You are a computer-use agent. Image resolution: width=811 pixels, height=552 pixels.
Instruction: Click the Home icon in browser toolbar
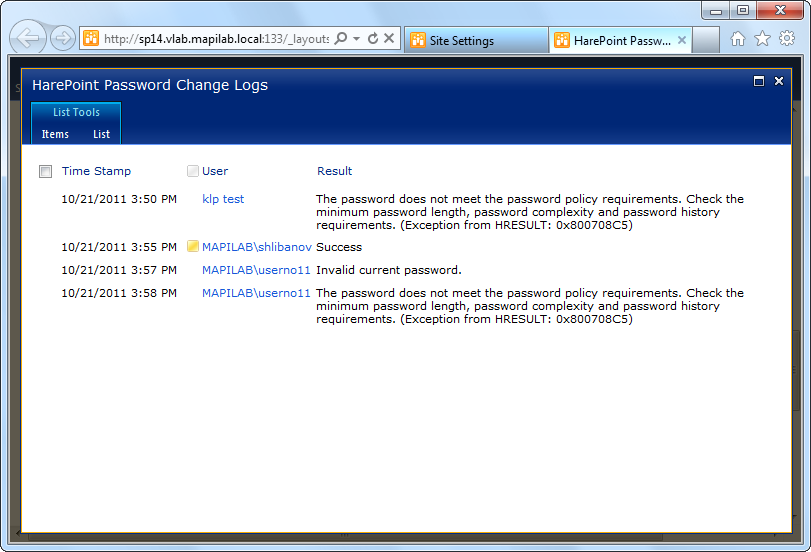point(738,39)
